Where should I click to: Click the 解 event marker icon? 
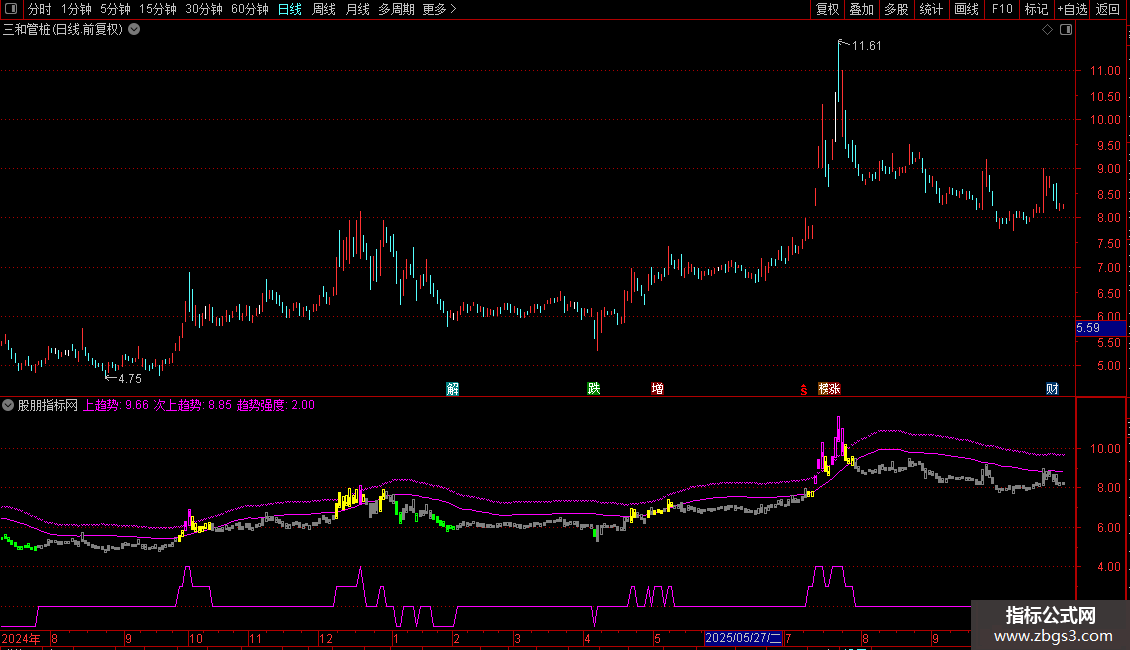click(x=453, y=389)
